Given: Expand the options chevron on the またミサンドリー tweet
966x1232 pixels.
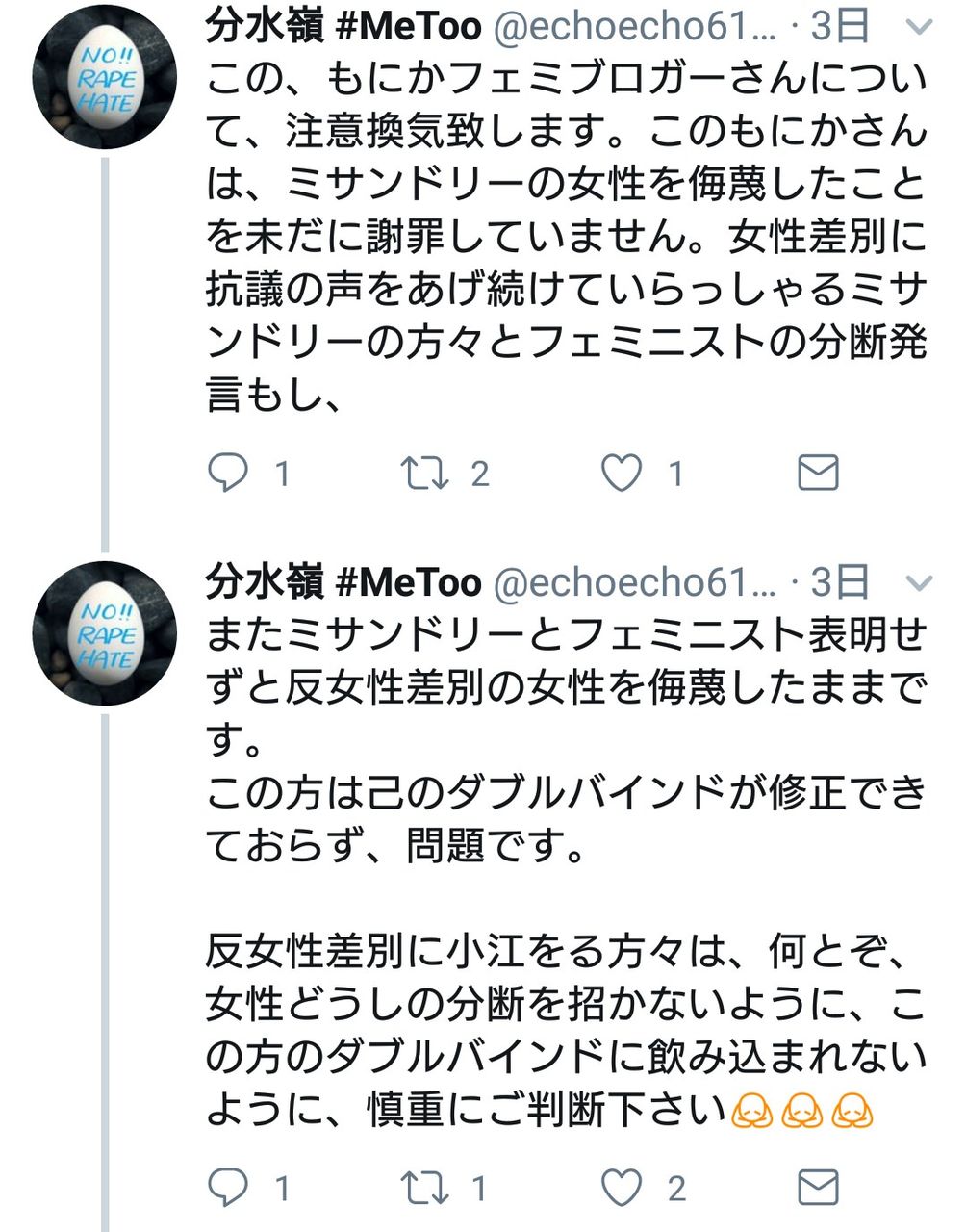Looking at the screenshot, I should point(921,583).
